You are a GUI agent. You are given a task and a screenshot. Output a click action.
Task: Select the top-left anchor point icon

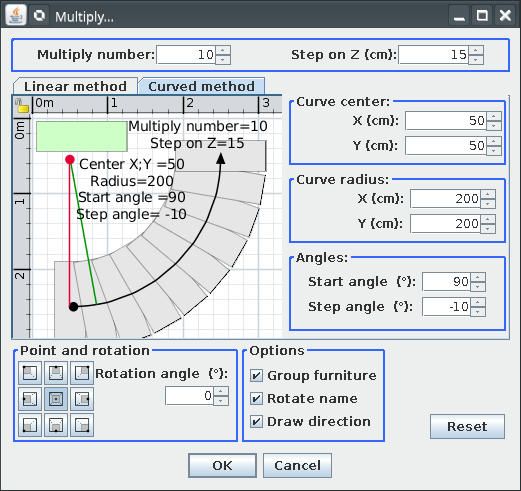[30, 373]
